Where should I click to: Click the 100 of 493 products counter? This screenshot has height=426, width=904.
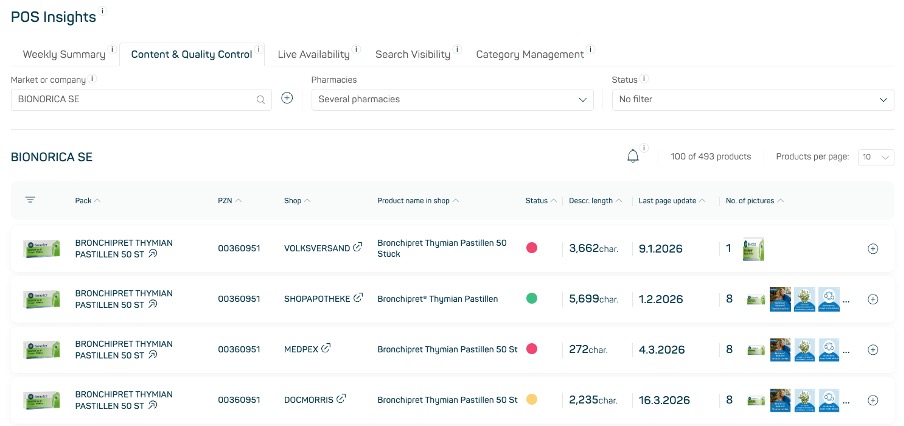point(711,157)
